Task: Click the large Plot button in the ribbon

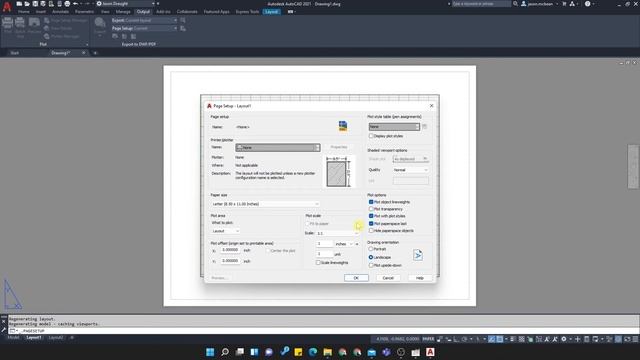Action: click(7, 25)
